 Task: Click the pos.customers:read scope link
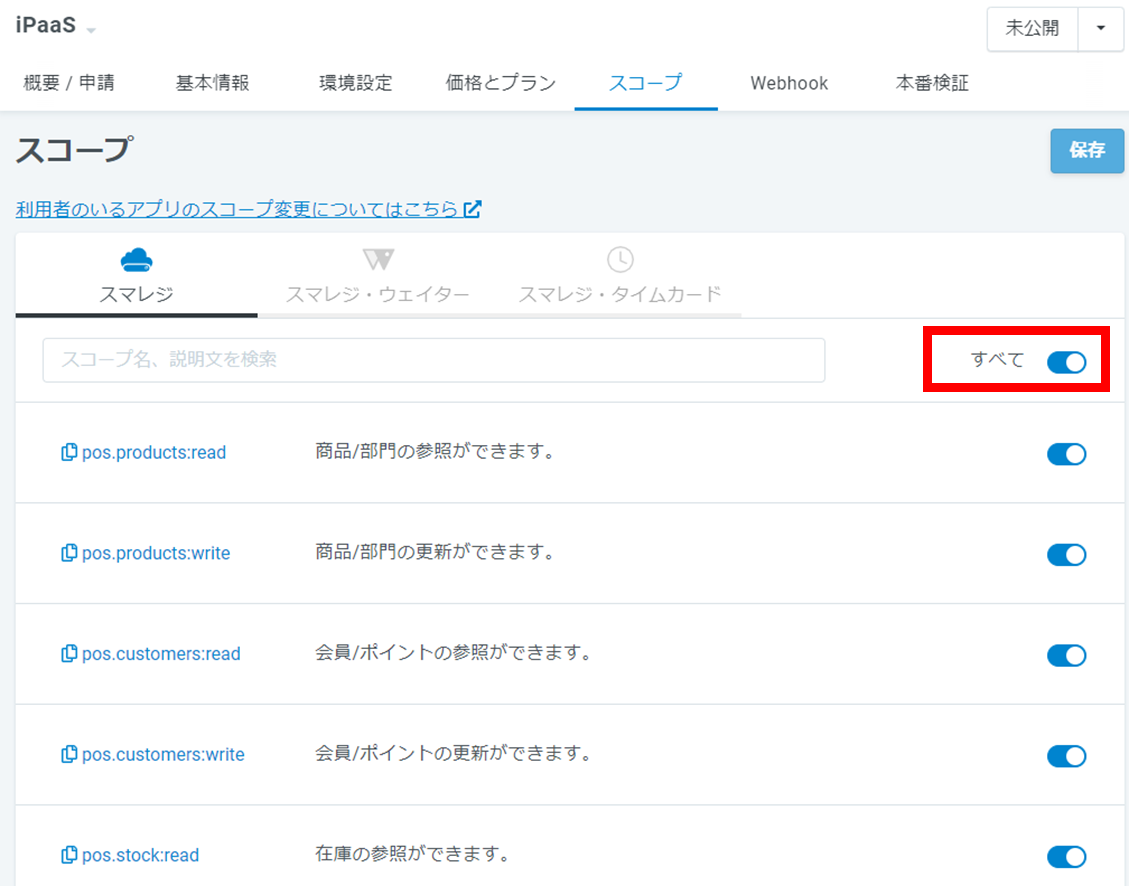[x=161, y=654]
